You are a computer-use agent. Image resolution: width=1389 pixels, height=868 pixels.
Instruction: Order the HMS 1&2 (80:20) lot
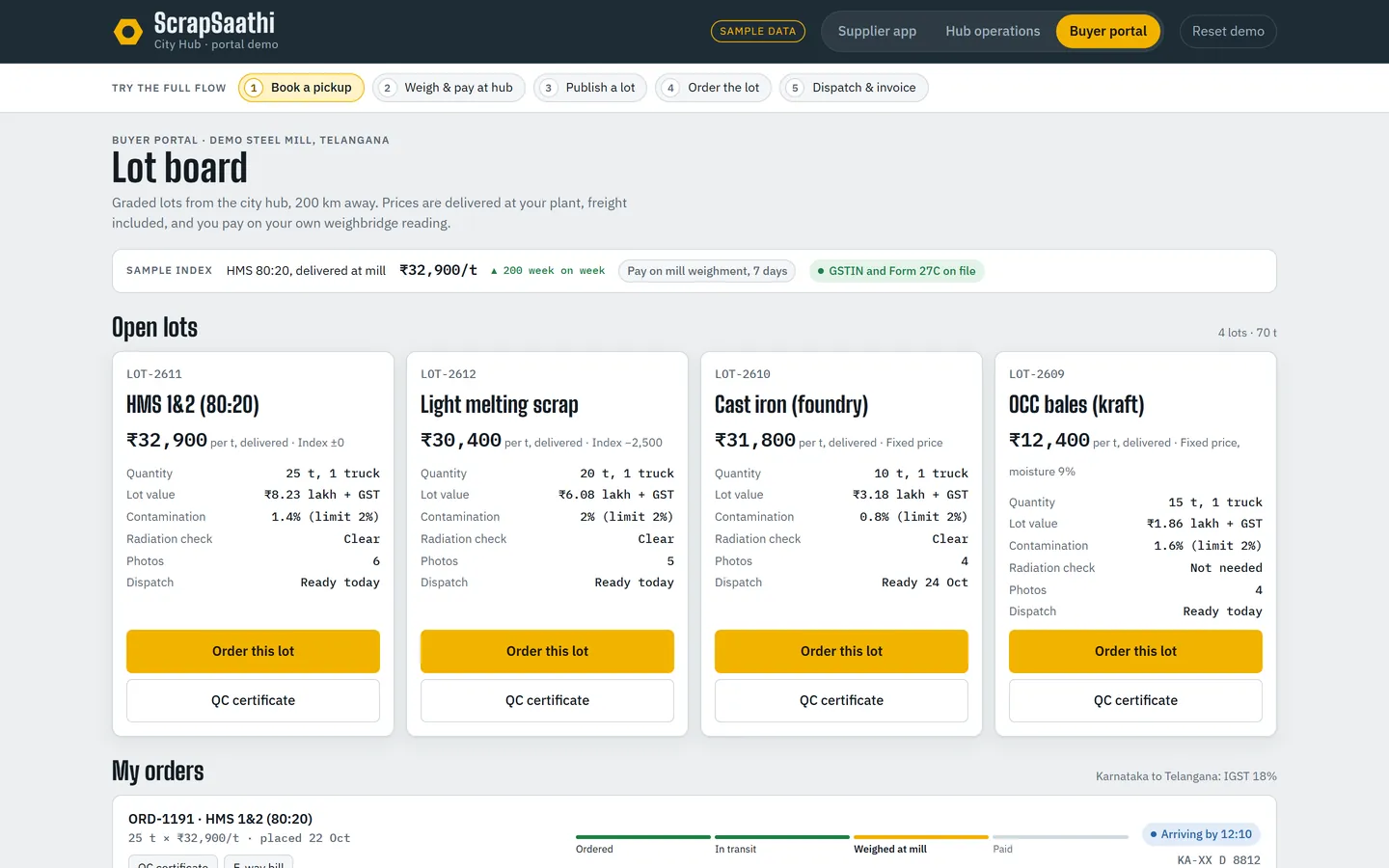click(253, 651)
